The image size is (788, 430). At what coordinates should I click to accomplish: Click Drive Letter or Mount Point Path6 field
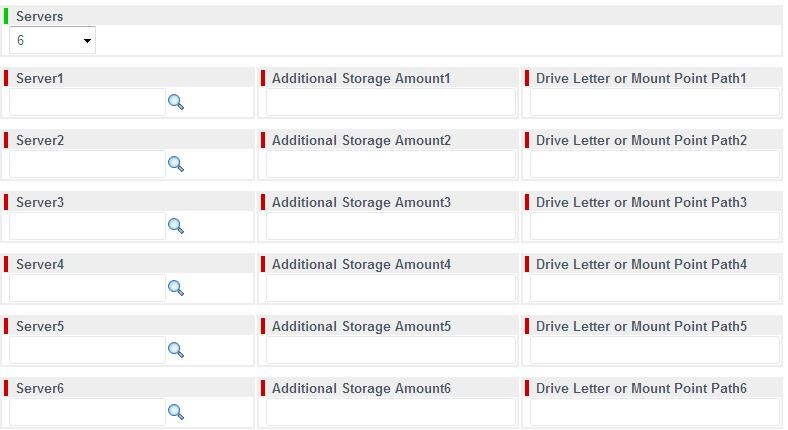point(654,412)
